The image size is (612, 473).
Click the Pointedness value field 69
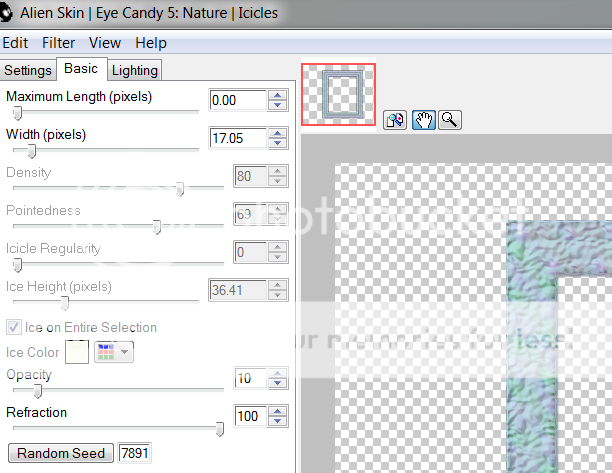coord(251,214)
